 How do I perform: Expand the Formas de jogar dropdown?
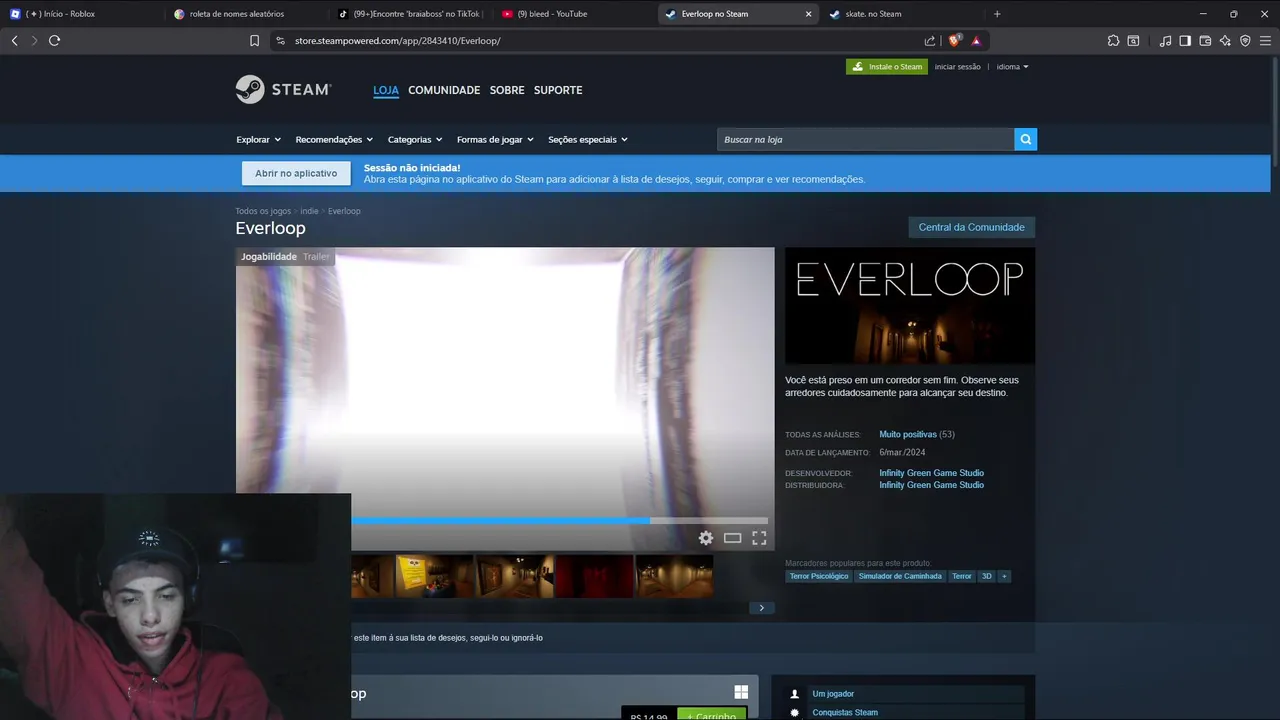(495, 140)
